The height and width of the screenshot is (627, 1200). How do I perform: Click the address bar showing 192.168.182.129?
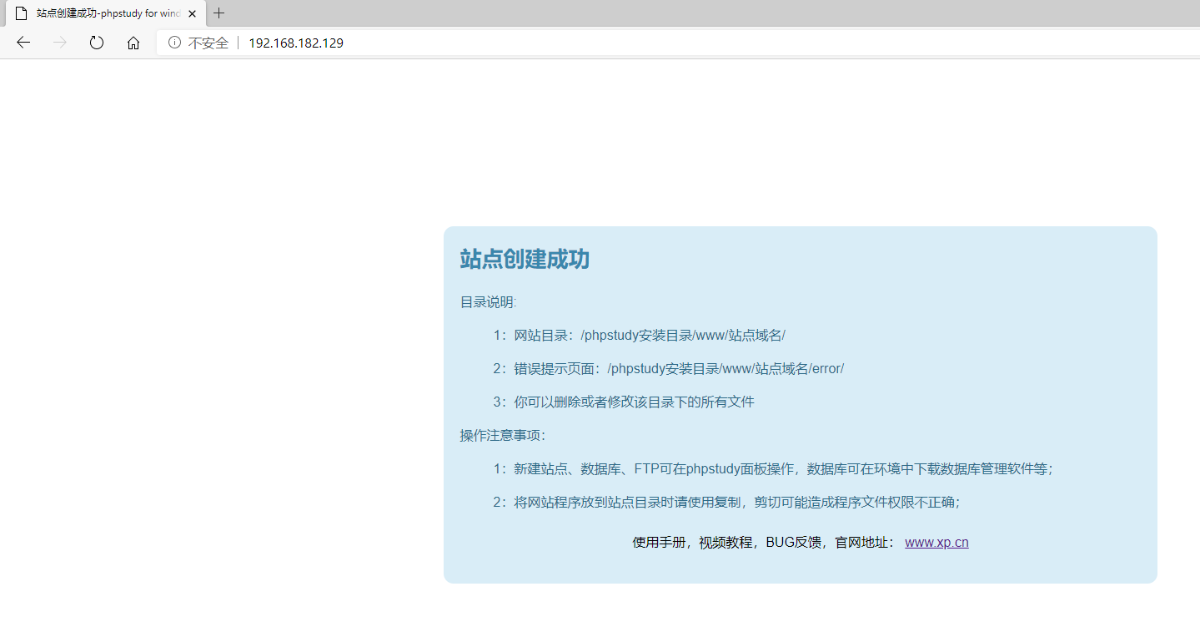click(x=678, y=43)
